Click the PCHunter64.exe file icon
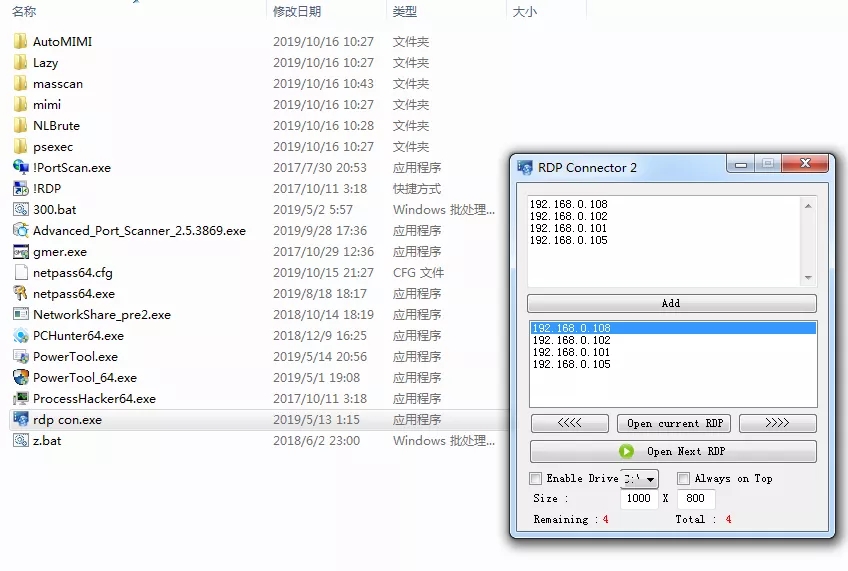Image resolution: width=848 pixels, height=571 pixels. tap(21, 336)
